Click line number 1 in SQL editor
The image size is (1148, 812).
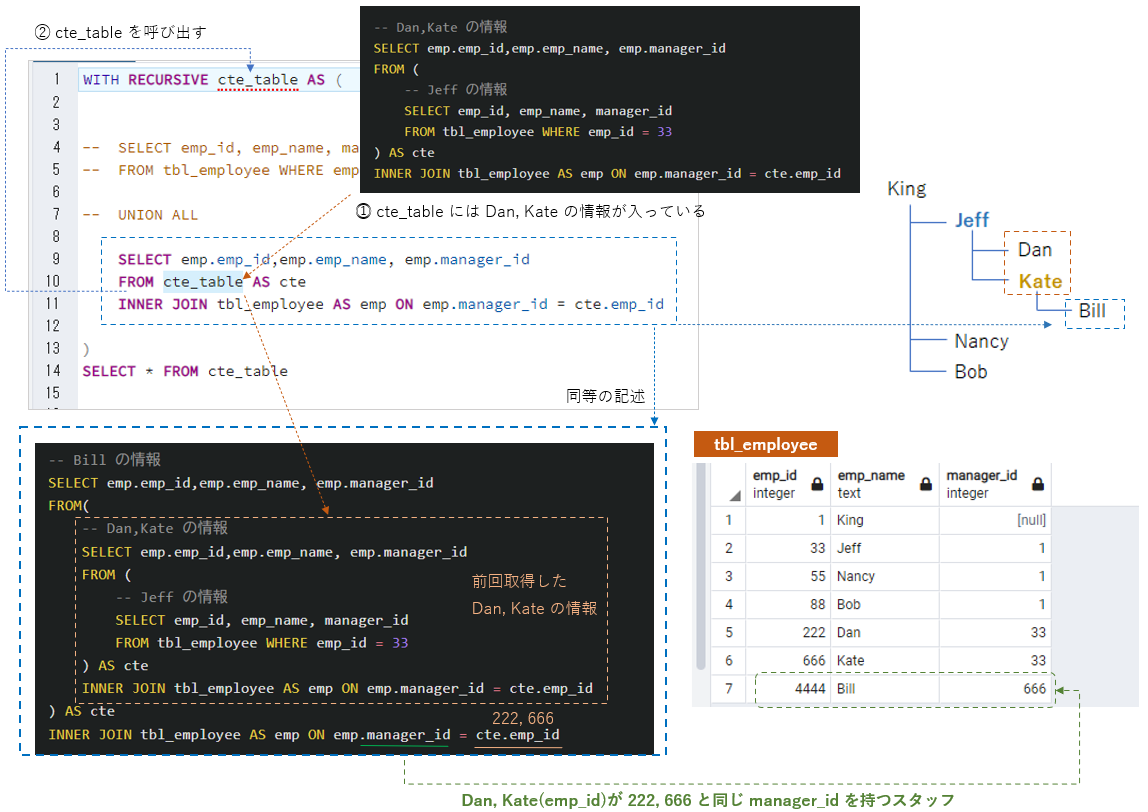tap(56, 78)
